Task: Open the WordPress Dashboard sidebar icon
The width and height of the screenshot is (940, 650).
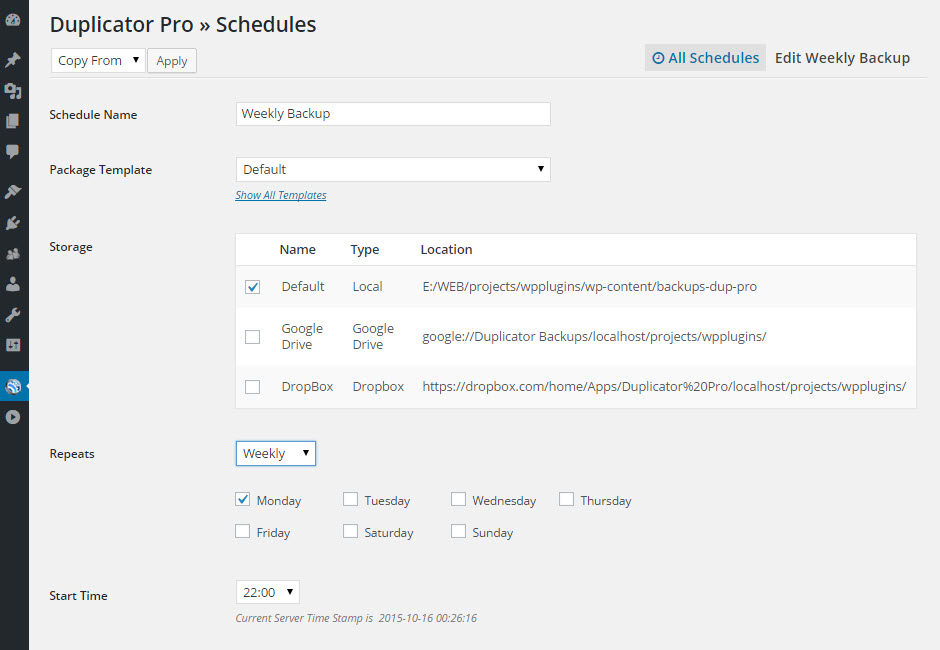Action: [13, 20]
